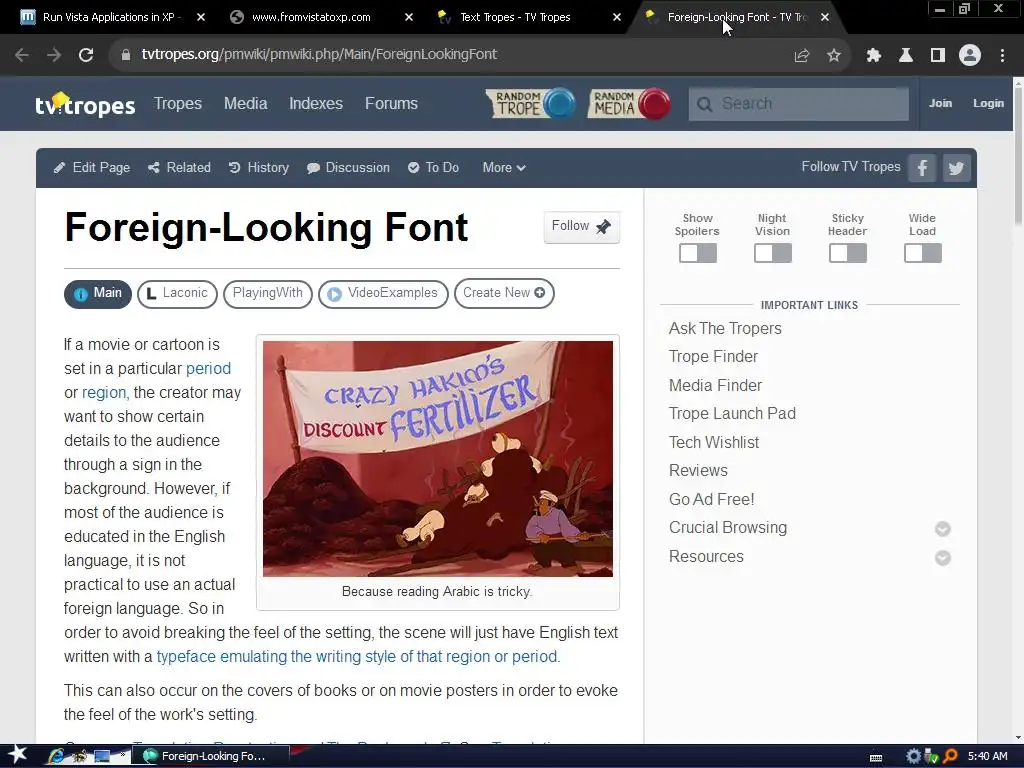Open Ask The Tropers sidebar link
The height and width of the screenshot is (768, 1024).
coord(725,328)
